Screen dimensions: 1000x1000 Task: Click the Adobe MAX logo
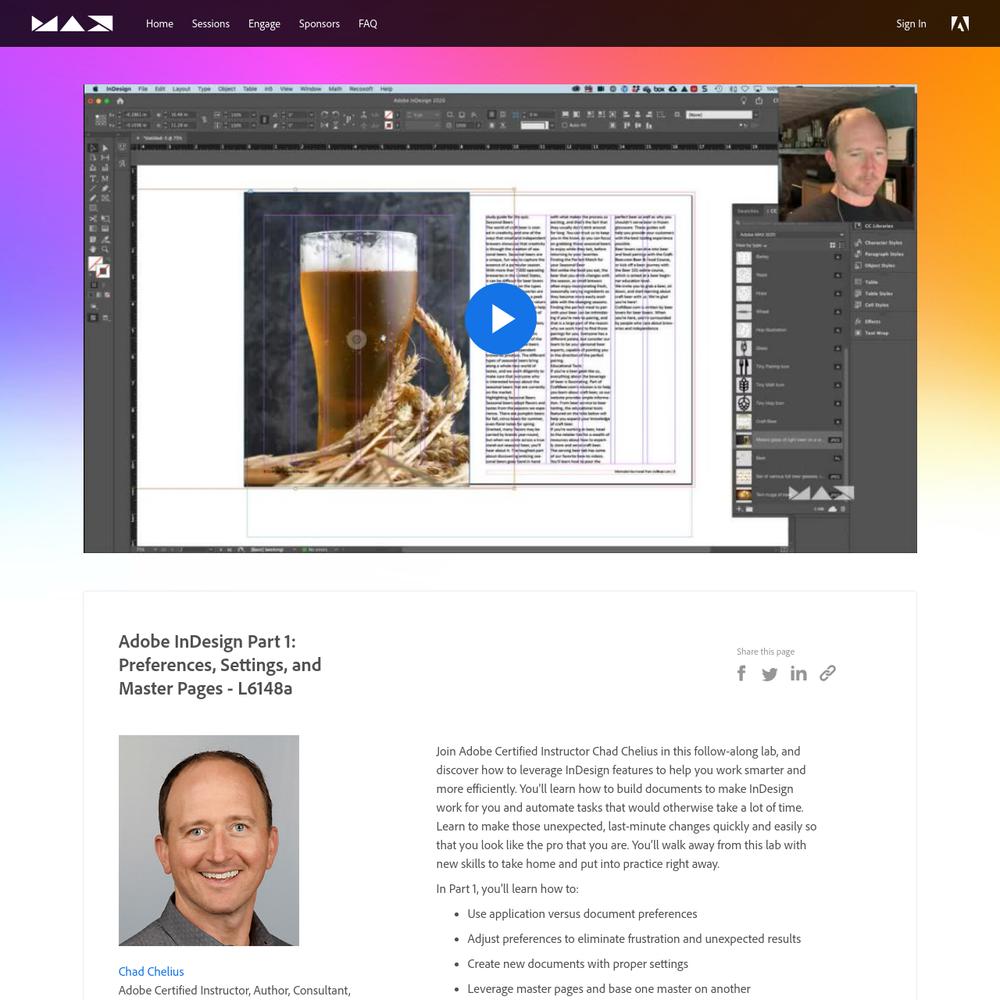[x=72, y=24]
